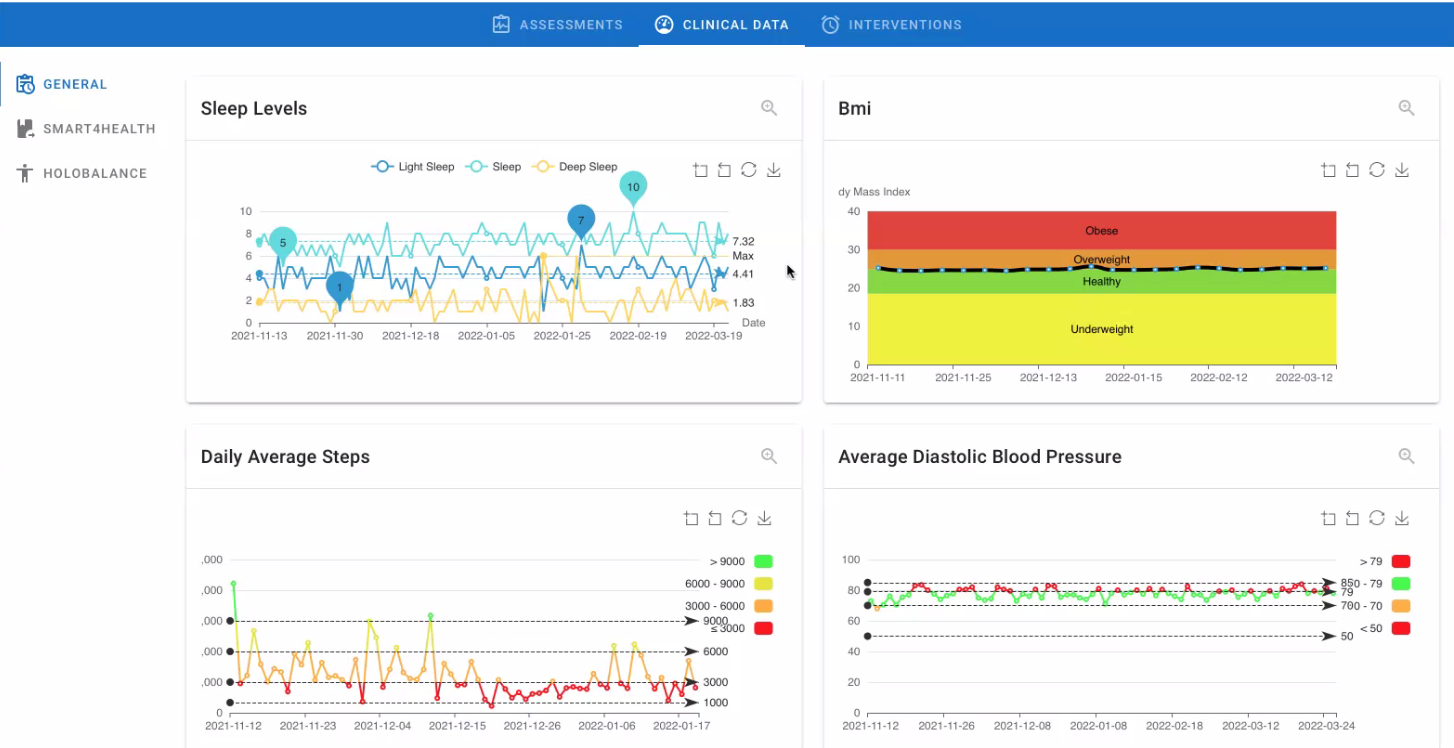Click the red < 50 blood pressure swatch
This screenshot has height=748, width=1454.
click(x=1401, y=628)
